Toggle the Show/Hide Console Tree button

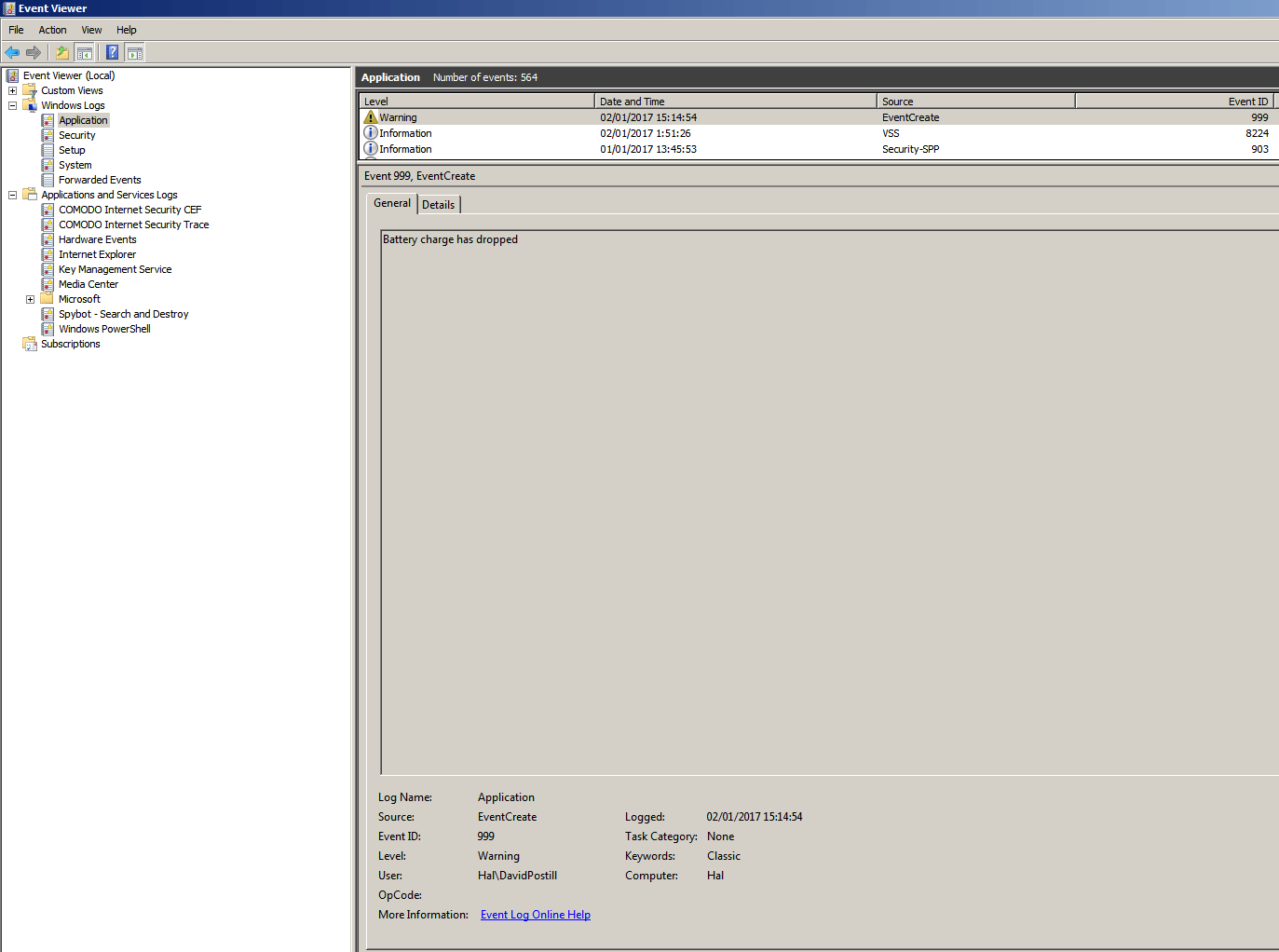pos(85,52)
